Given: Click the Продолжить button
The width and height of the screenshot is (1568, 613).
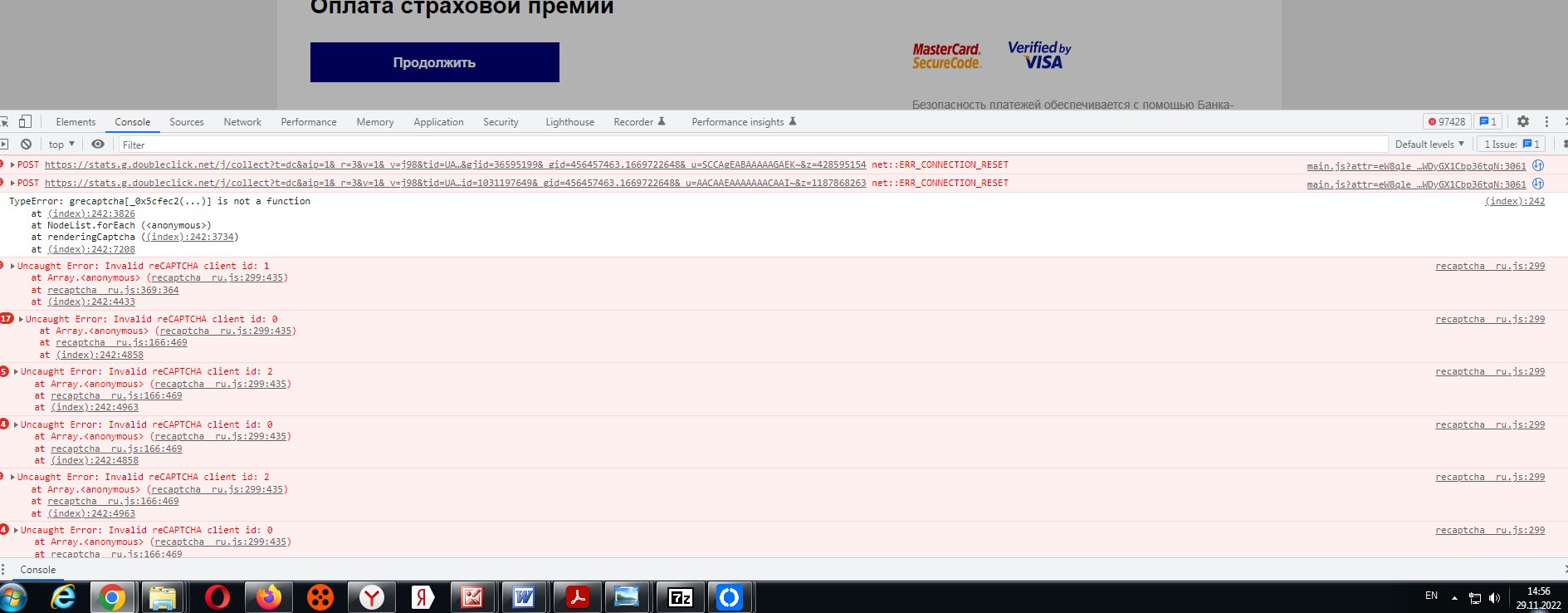Looking at the screenshot, I should pyautogui.click(x=434, y=62).
